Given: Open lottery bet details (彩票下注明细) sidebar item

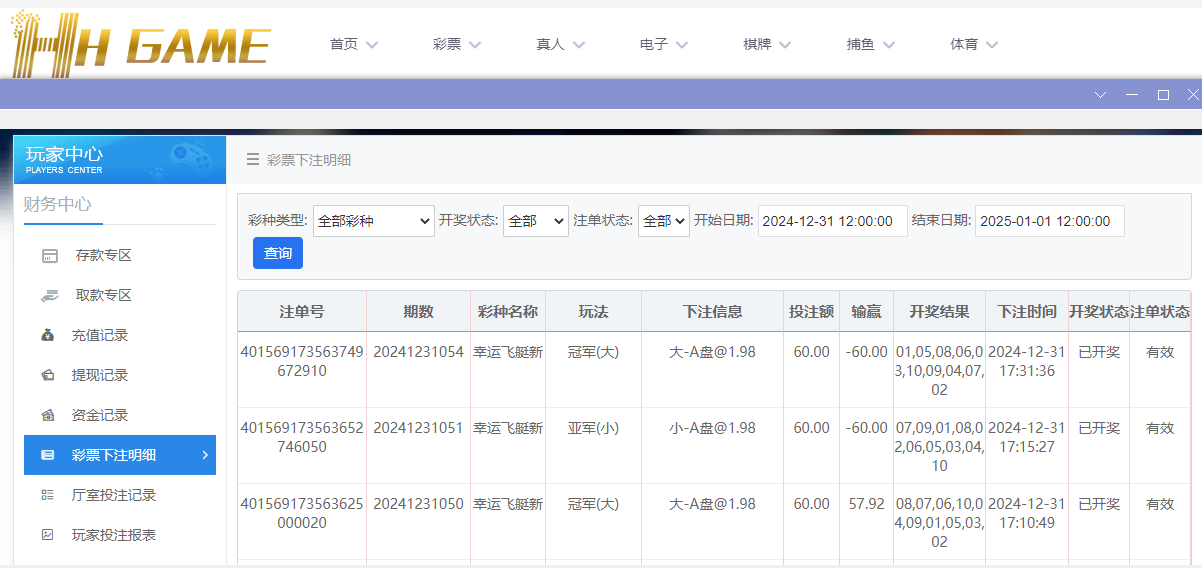Looking at the screenshot, I should 119,455.
